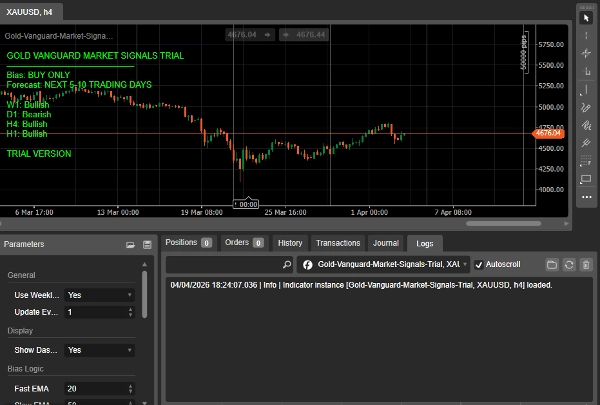Select the vertical line drawing tool

[x=586, y=90]
